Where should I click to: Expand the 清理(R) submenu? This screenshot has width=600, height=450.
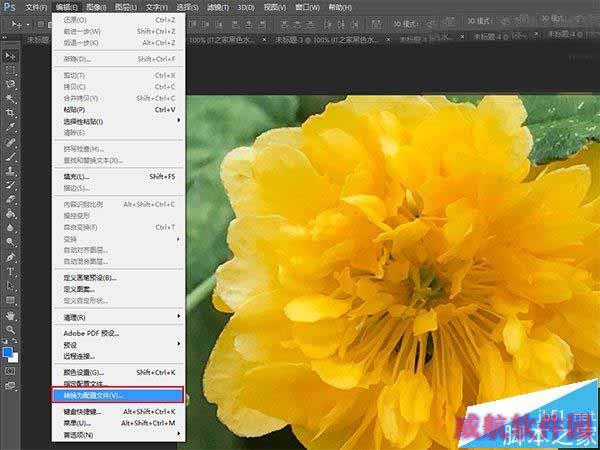tap(119, 317)
